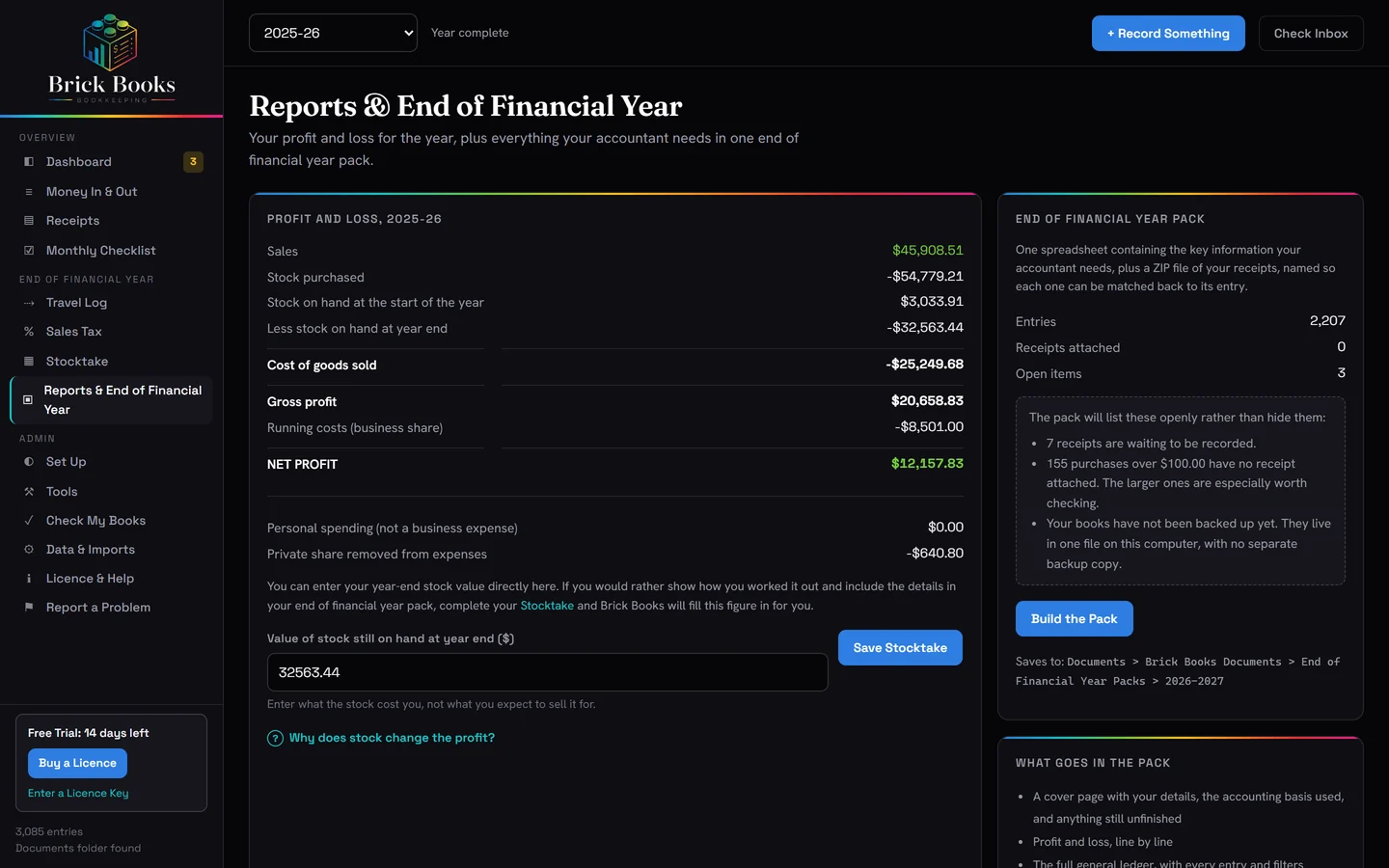The width and height of the screenshot is (1389, 868).
Task: Click the Brick Books logo
Action: (111, 58)
